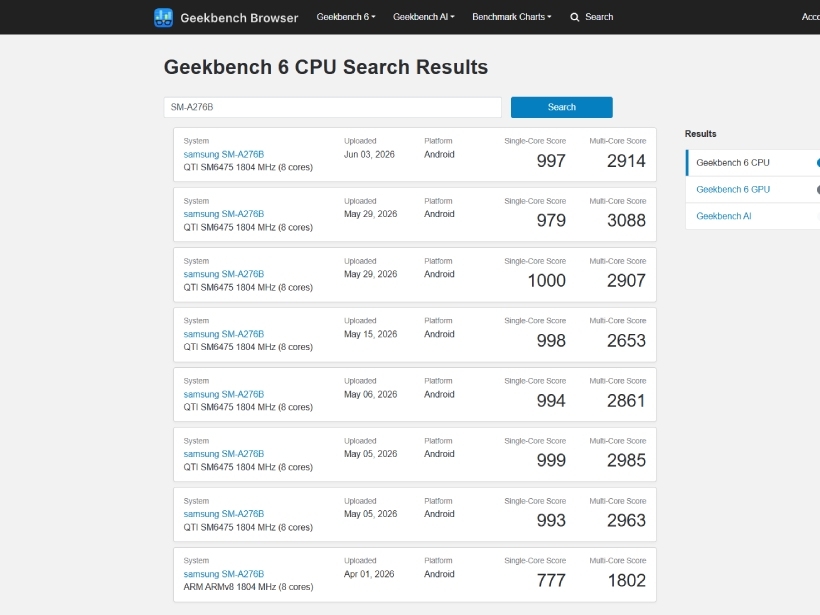The width and height of the screenshot is (820, 615).
Task: Open the Benchmark Charts dropdown
Action: click(x=511, y=17)
